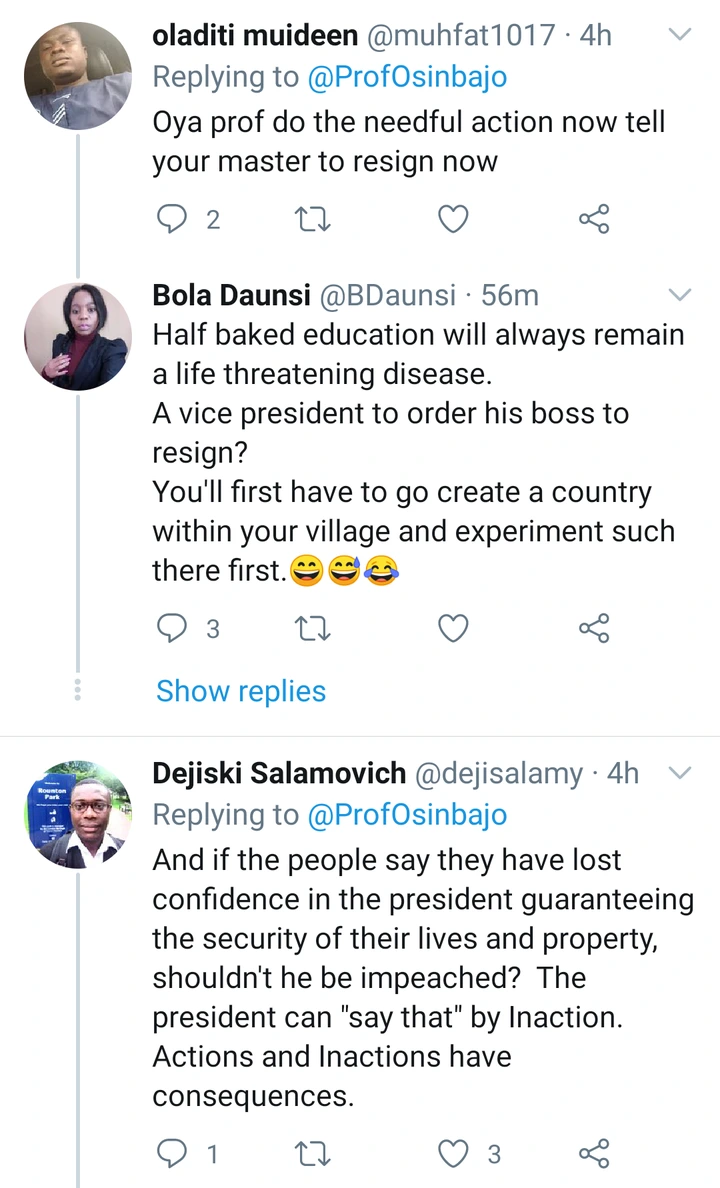
Task: Reply to Bola Daunsi's tweet
Action: click(x=175, y=628)
